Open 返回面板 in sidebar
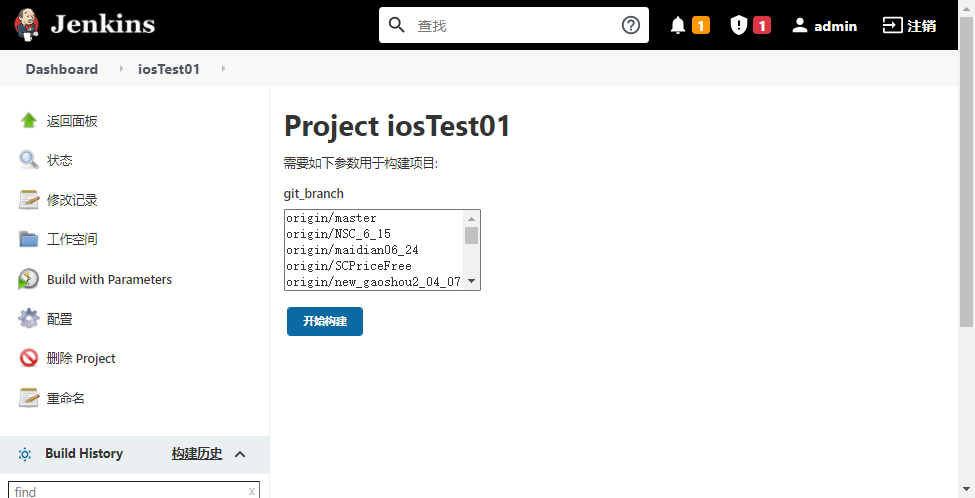This screenshot has width=975, height=498. click(72, 121)
